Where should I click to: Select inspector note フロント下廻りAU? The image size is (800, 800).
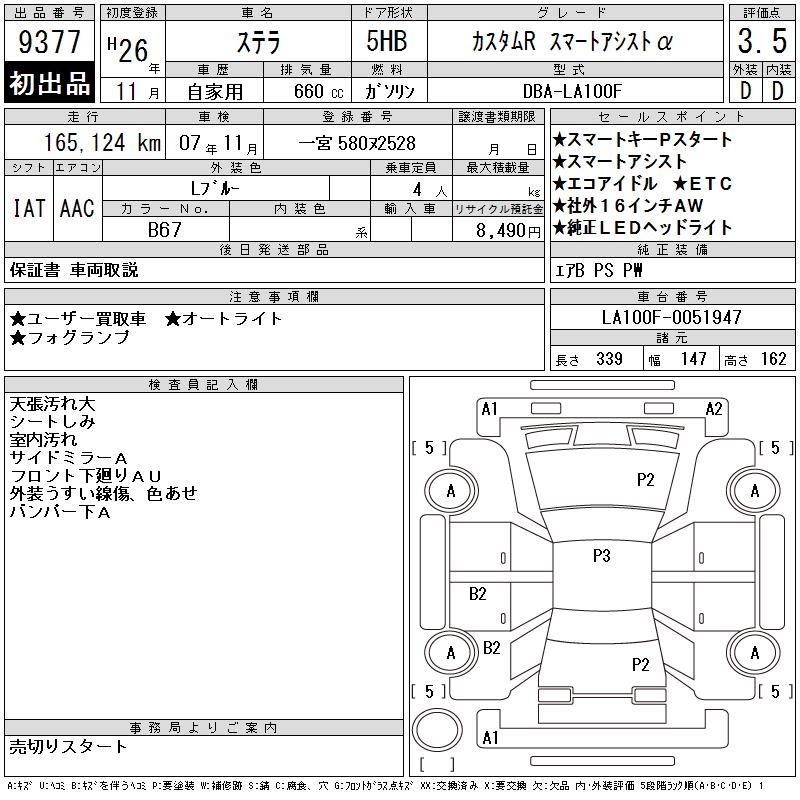point(86,476)
